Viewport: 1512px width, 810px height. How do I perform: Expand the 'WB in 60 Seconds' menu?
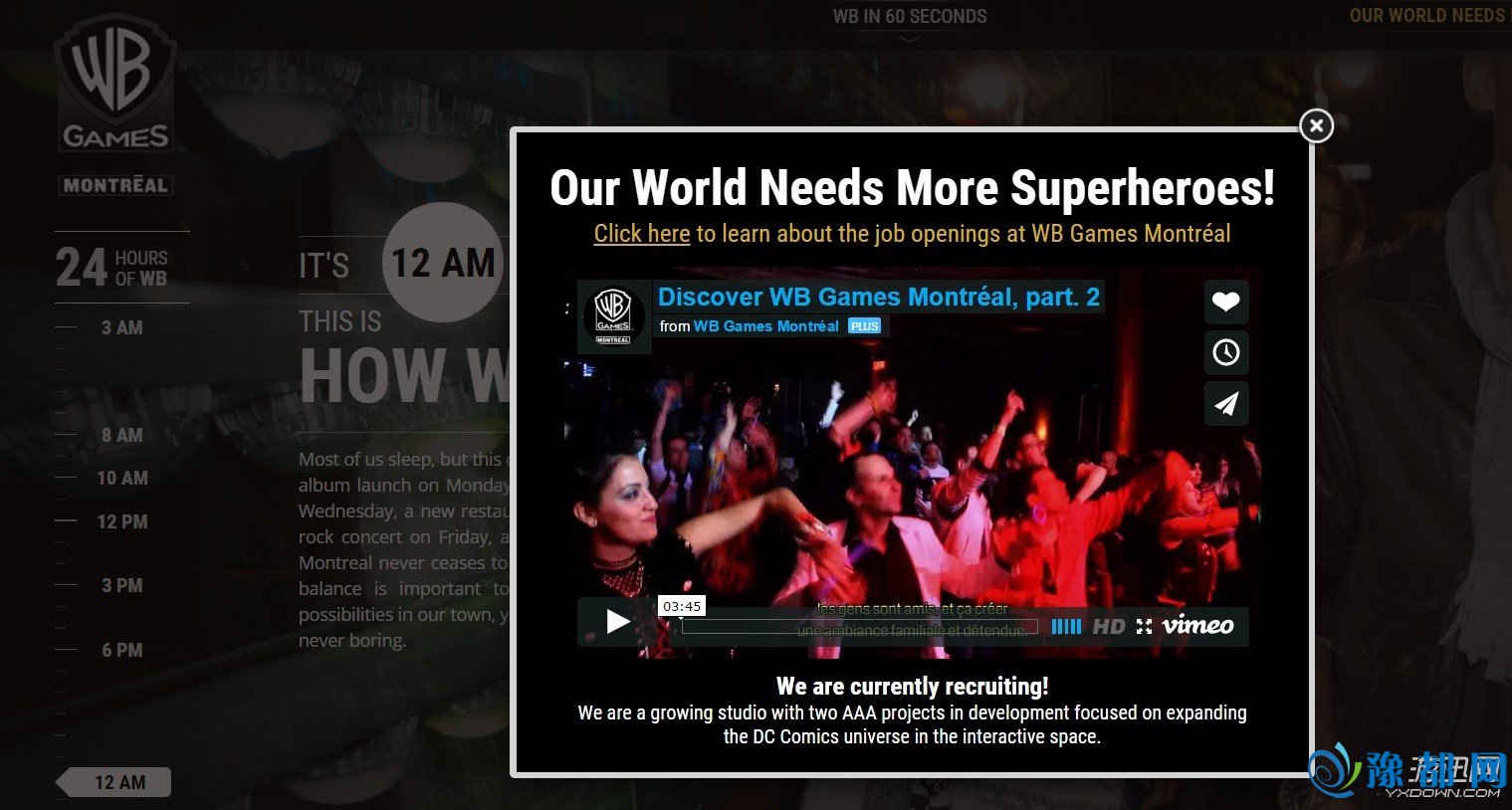point(910,17)
